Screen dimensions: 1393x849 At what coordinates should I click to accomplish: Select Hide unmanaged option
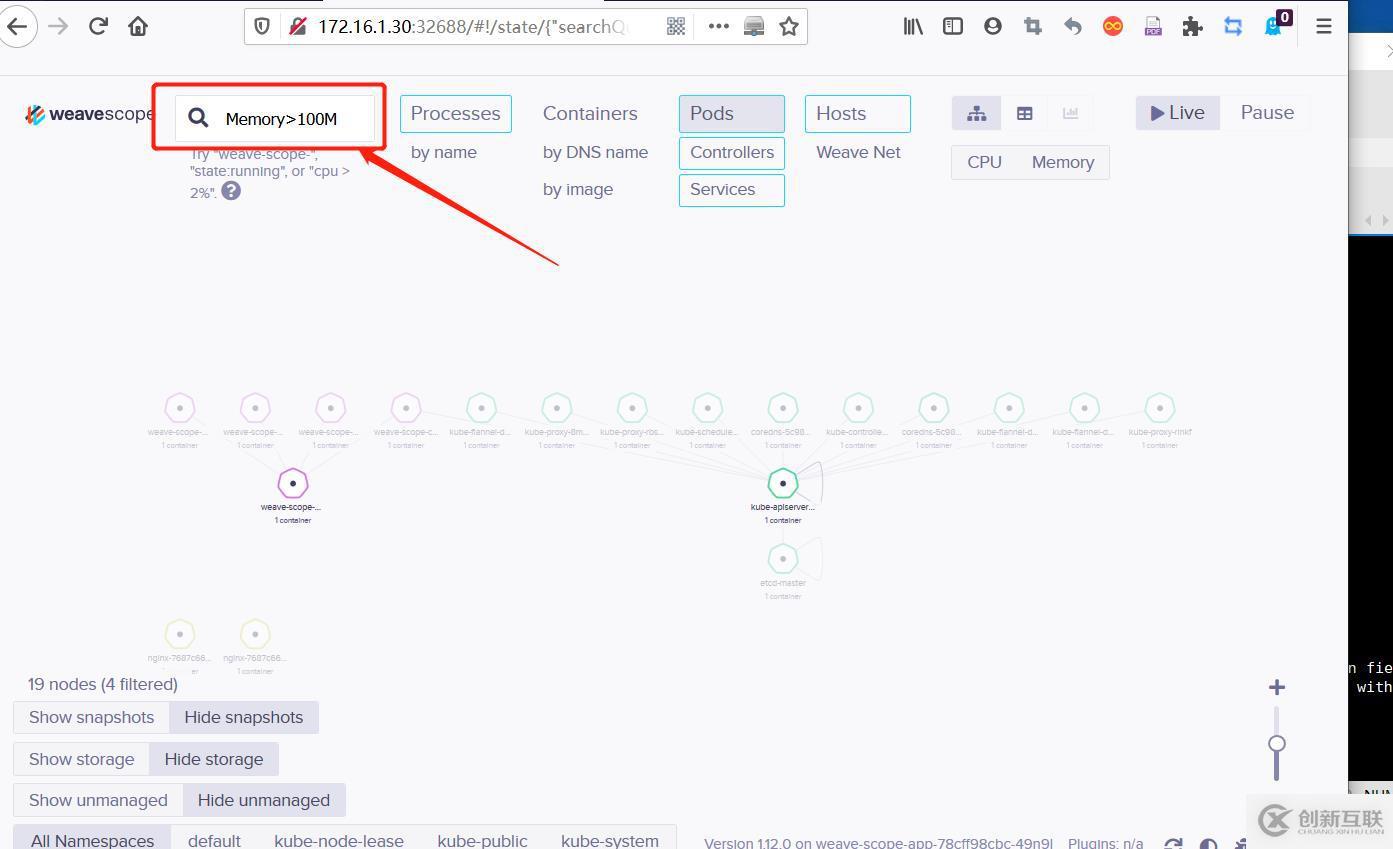tap(263, 800)
